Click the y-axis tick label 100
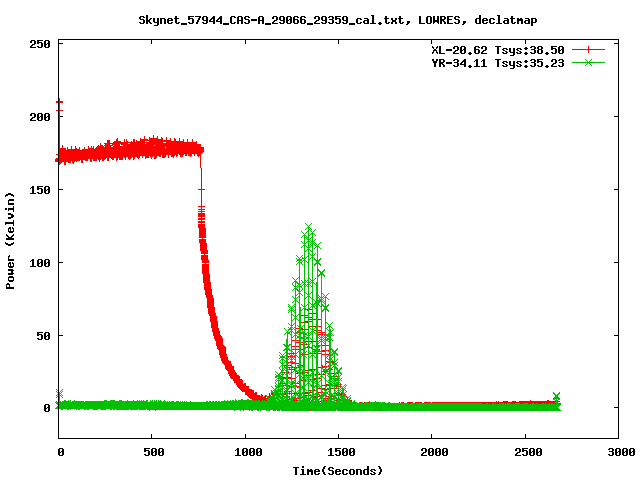640x480 pixels. (40, 263)
